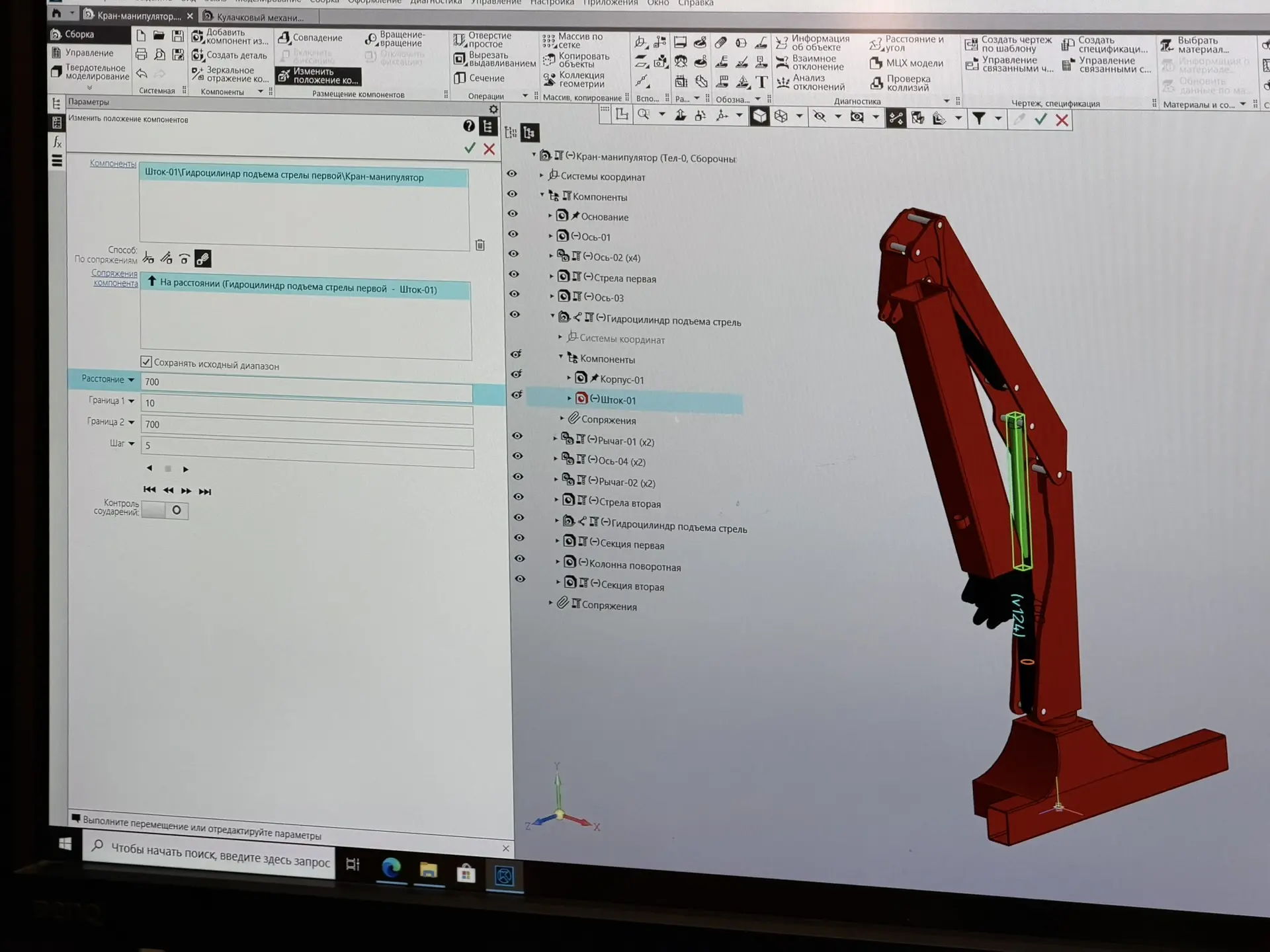Image resolution: width=1270 pixels, height=952 pixels.
Task: Toggle visibility of Шток-01
Action: tap(517, 395)
